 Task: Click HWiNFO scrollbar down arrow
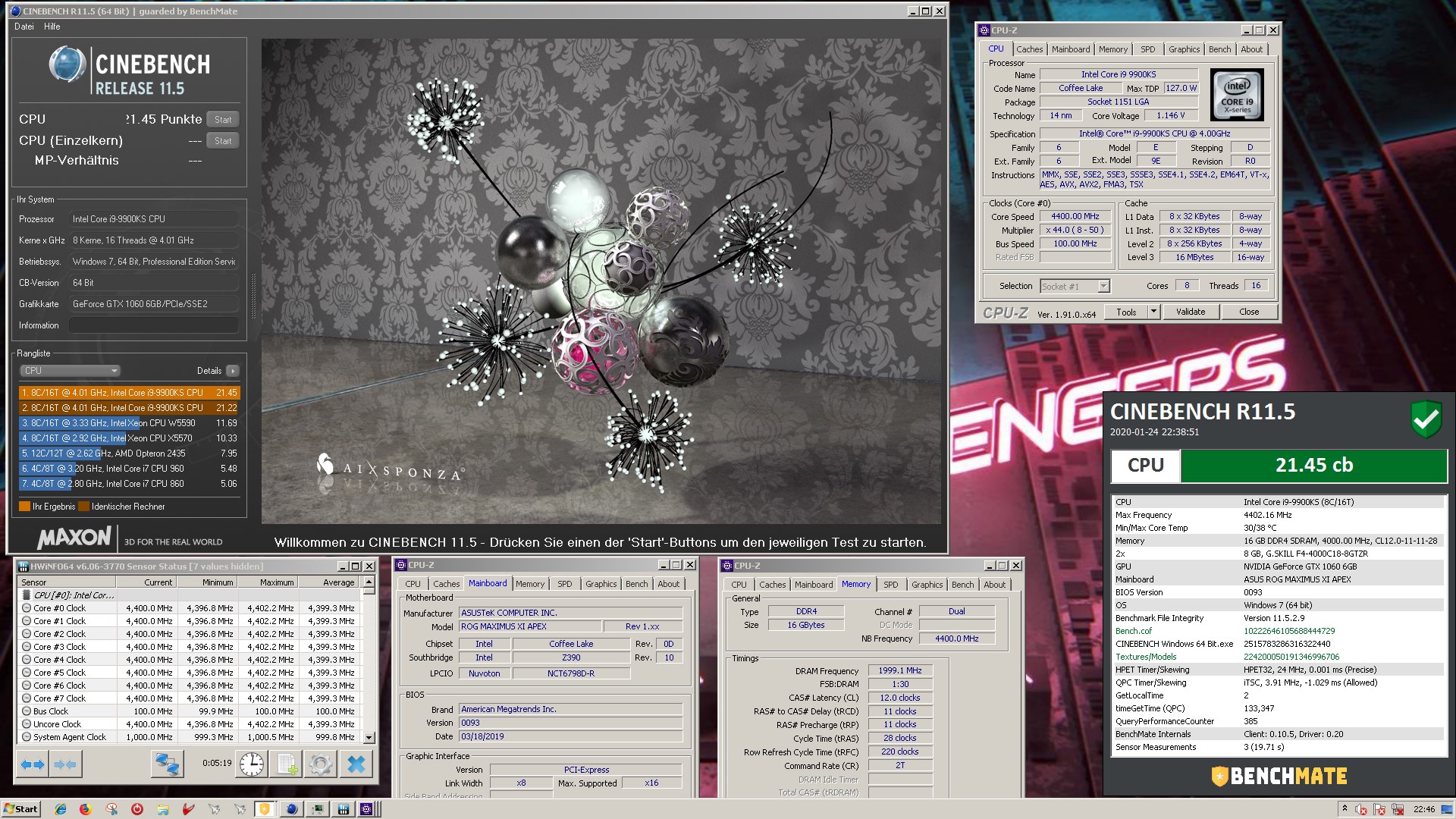pos(369,737)
